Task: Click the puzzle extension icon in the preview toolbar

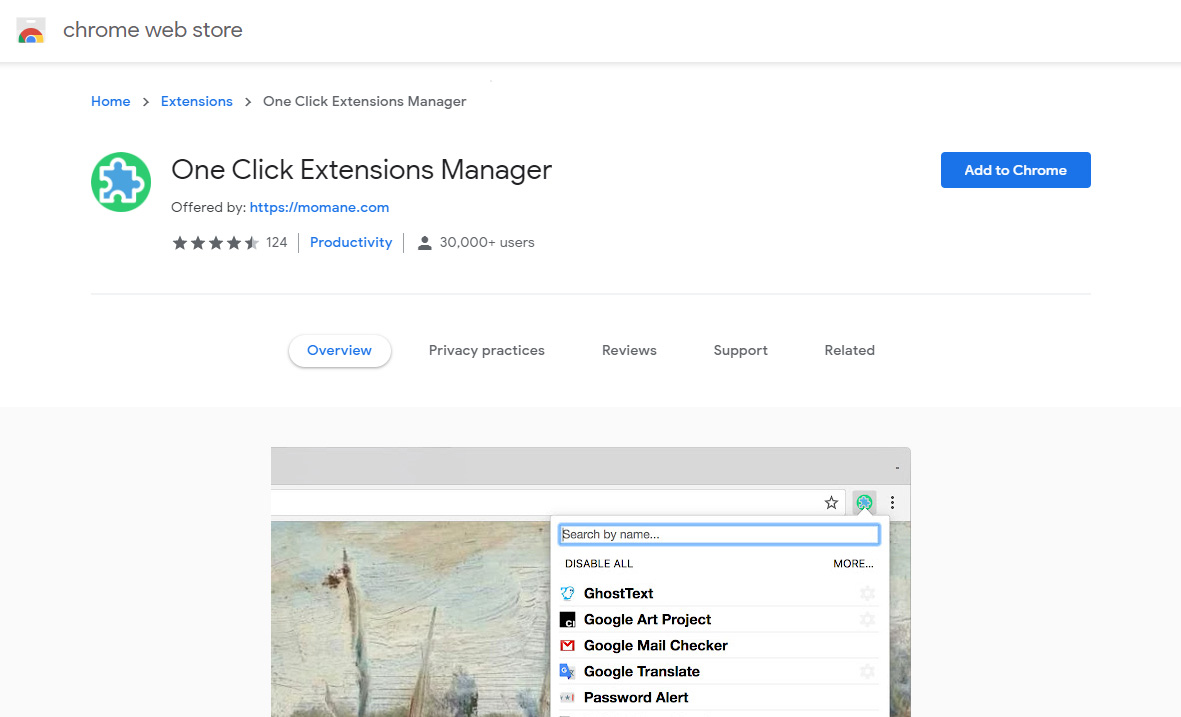Action: (x=864, y=503)
